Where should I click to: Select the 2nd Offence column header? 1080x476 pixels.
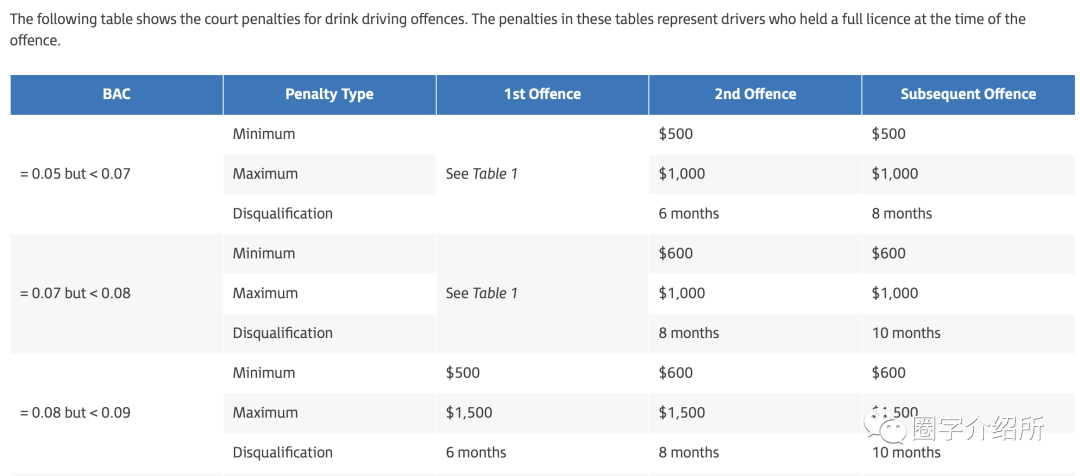pos(755,94)
